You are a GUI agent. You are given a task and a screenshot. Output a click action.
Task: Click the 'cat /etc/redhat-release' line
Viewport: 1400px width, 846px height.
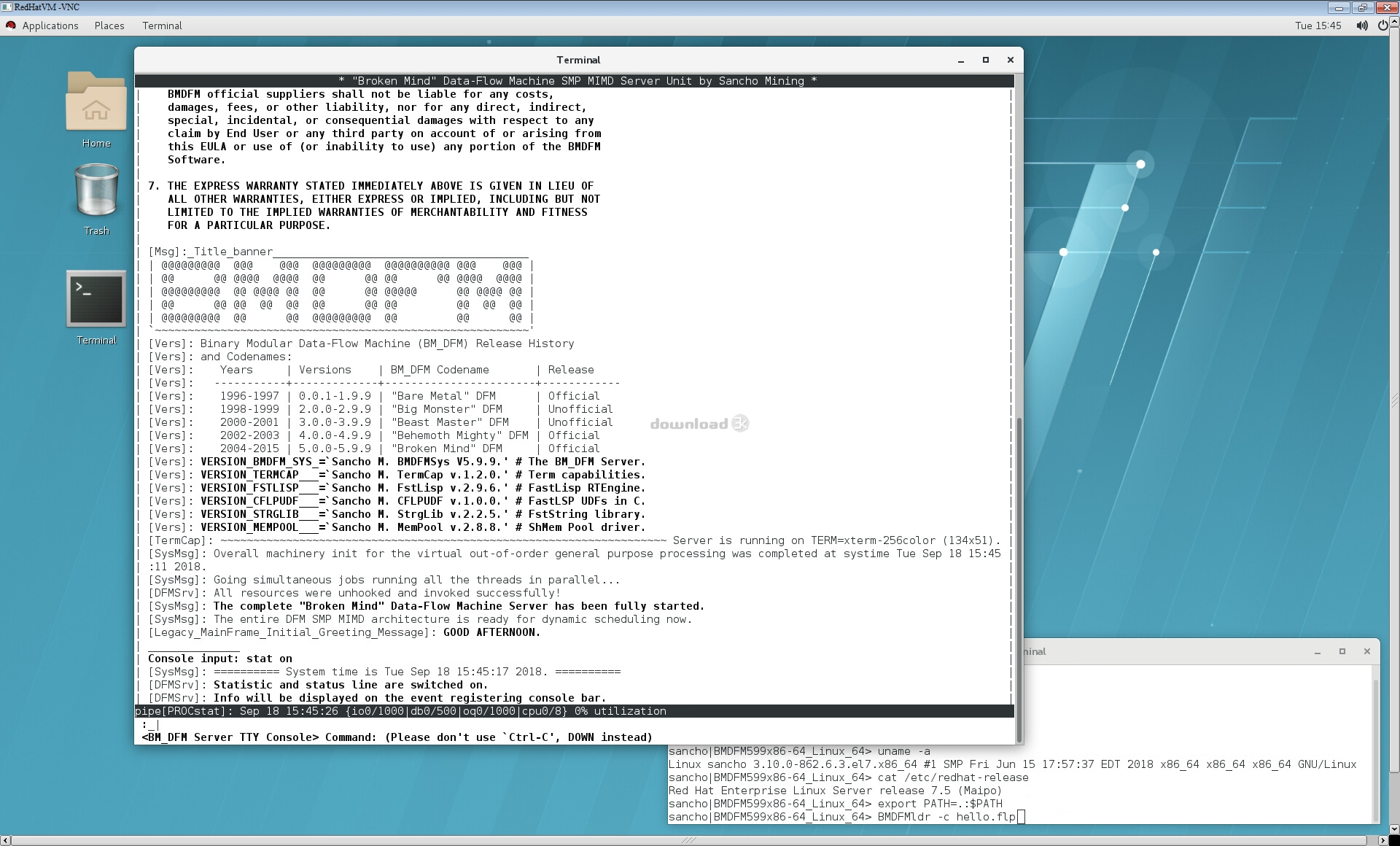click(x=849, y=777)
